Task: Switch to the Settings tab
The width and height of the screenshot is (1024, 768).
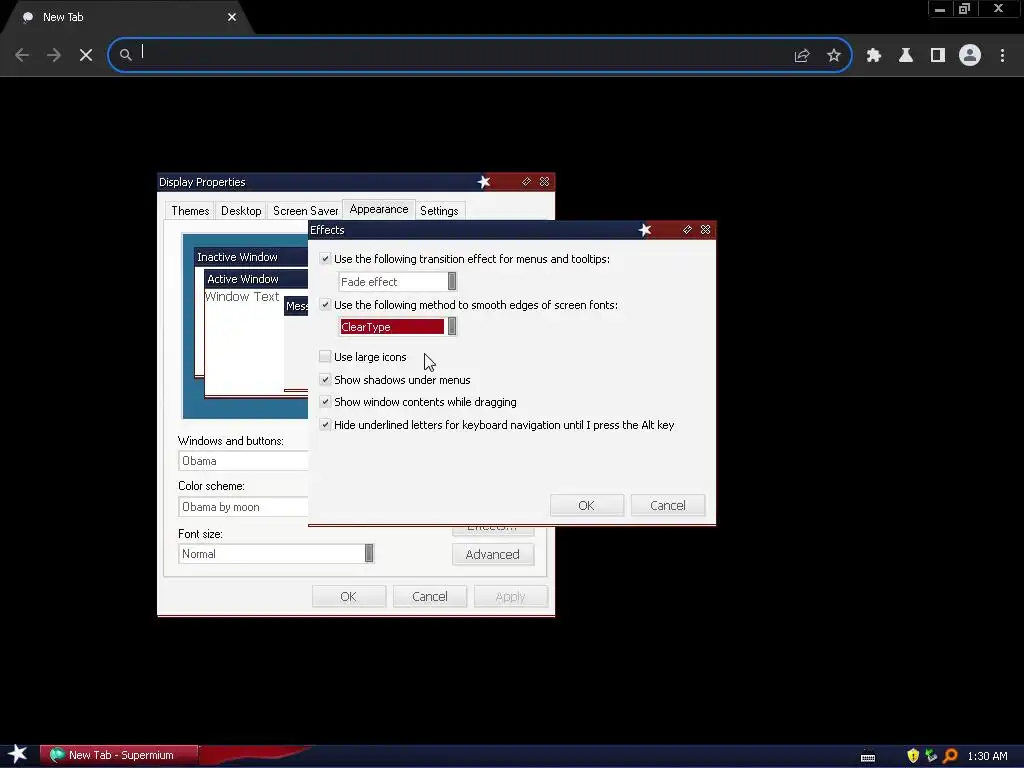Action: [x=439, y=211]
